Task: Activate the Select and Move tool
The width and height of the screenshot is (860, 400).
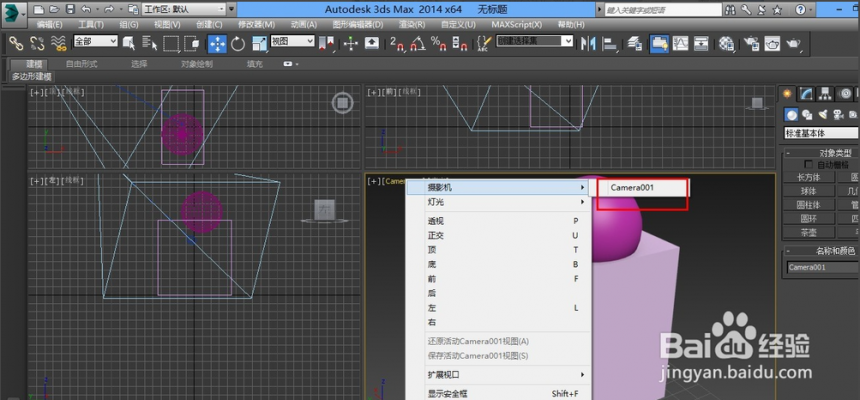Action: click(217, 43)
